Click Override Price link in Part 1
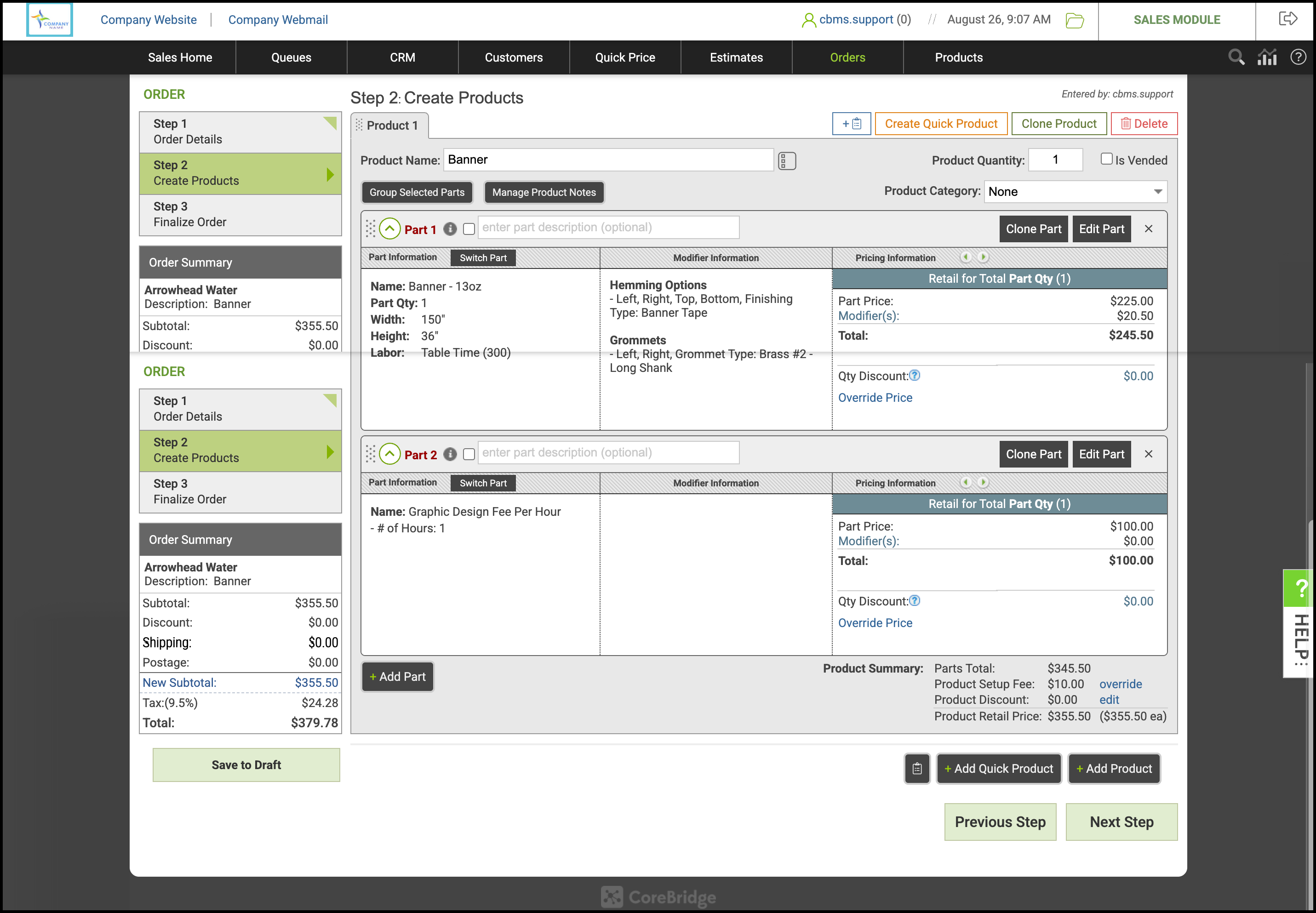The width and height of the screenshot is (1316, 913). [x=875, y=398]
